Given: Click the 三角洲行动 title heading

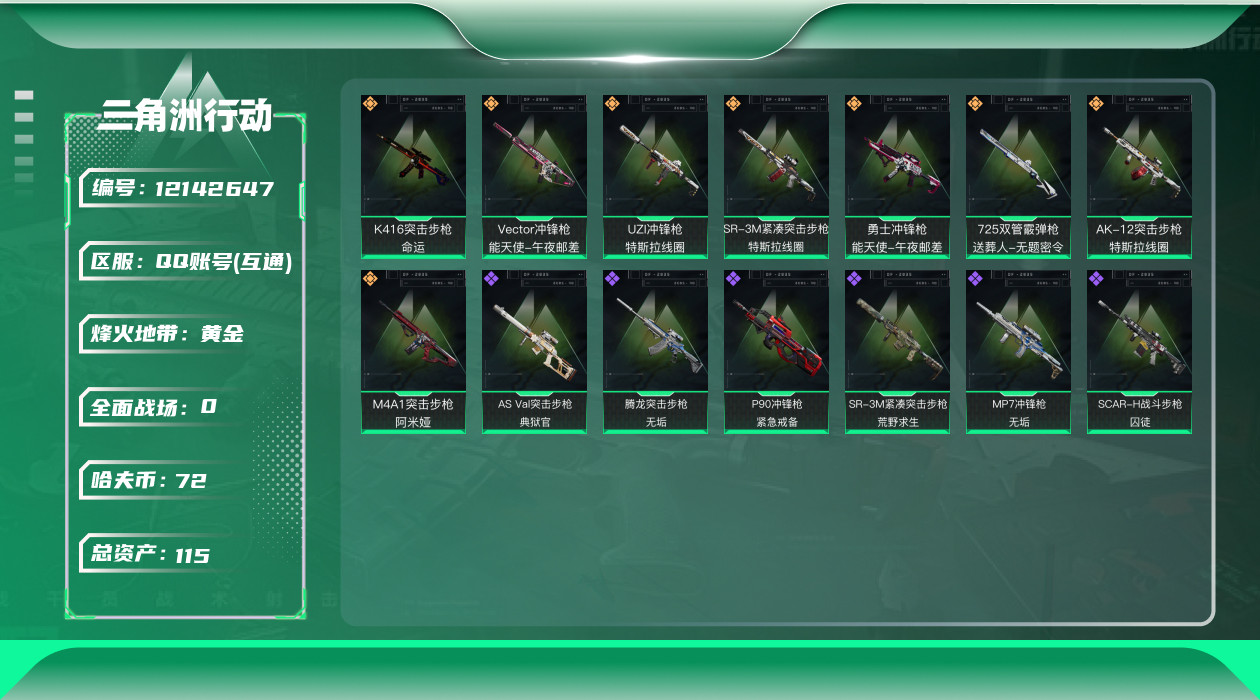Looking at the screenshot, I should (185, 115).
